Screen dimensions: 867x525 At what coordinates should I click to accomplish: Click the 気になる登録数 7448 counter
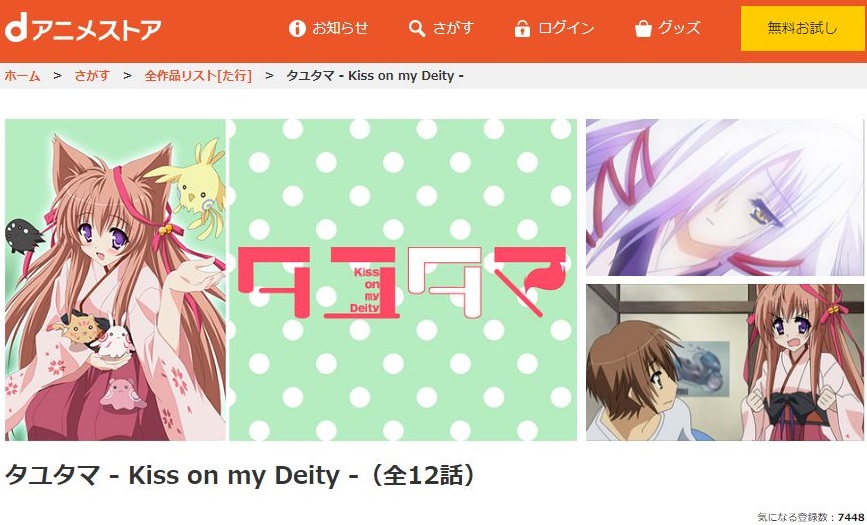pyautogui.click(x=811, y=518)
